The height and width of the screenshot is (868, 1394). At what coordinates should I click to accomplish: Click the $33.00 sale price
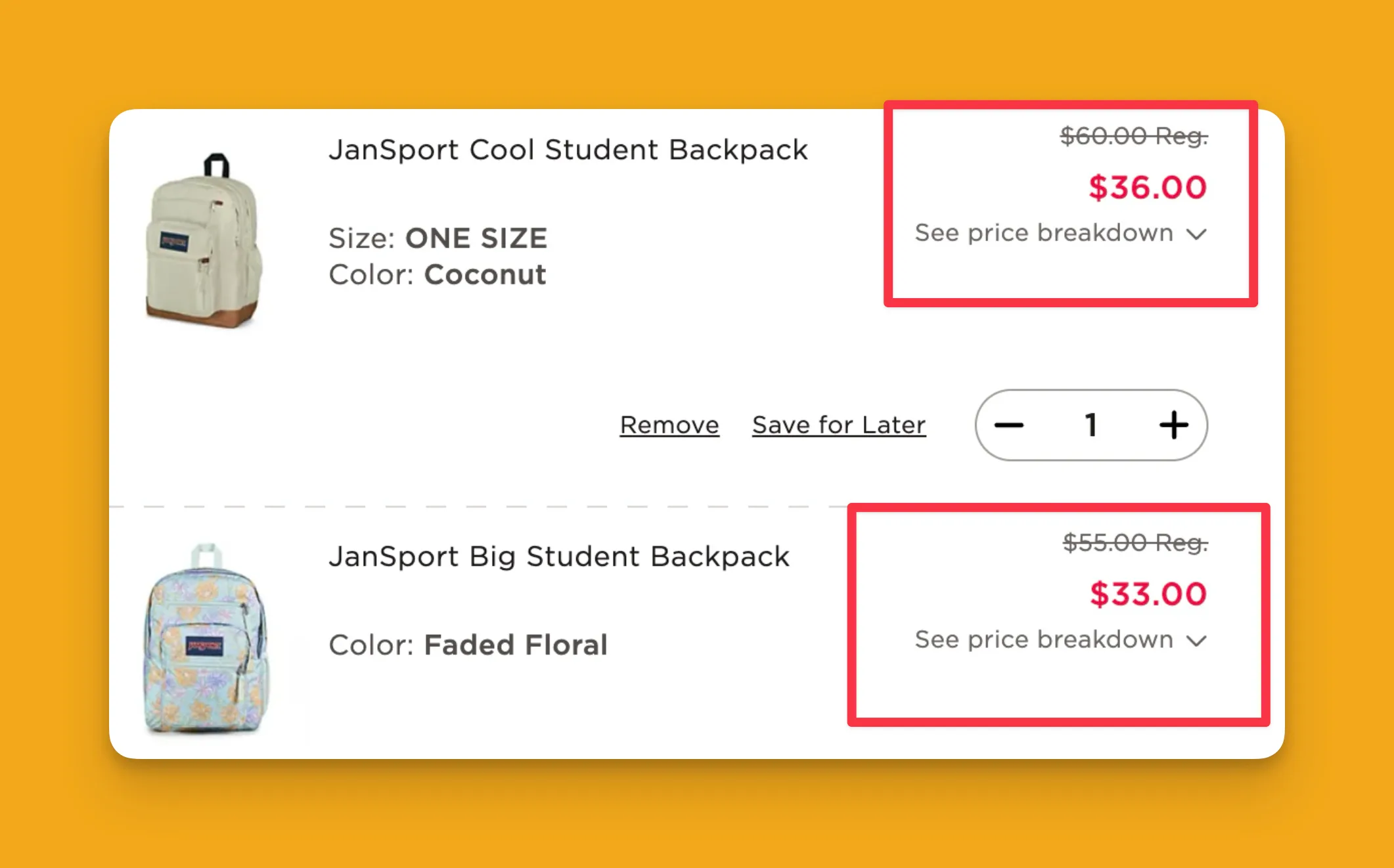(1148, 594)
